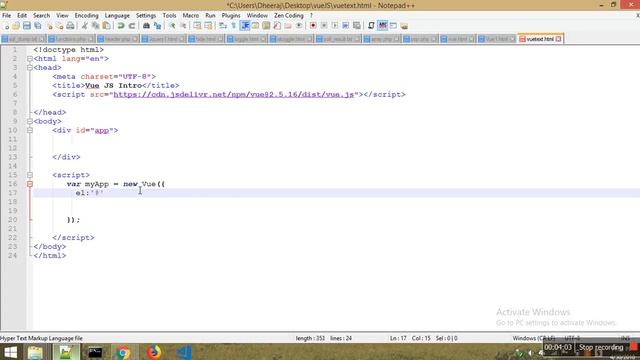Start macro recording red dot
Screen dimensions: 640x360
click(x=313, y=26)
